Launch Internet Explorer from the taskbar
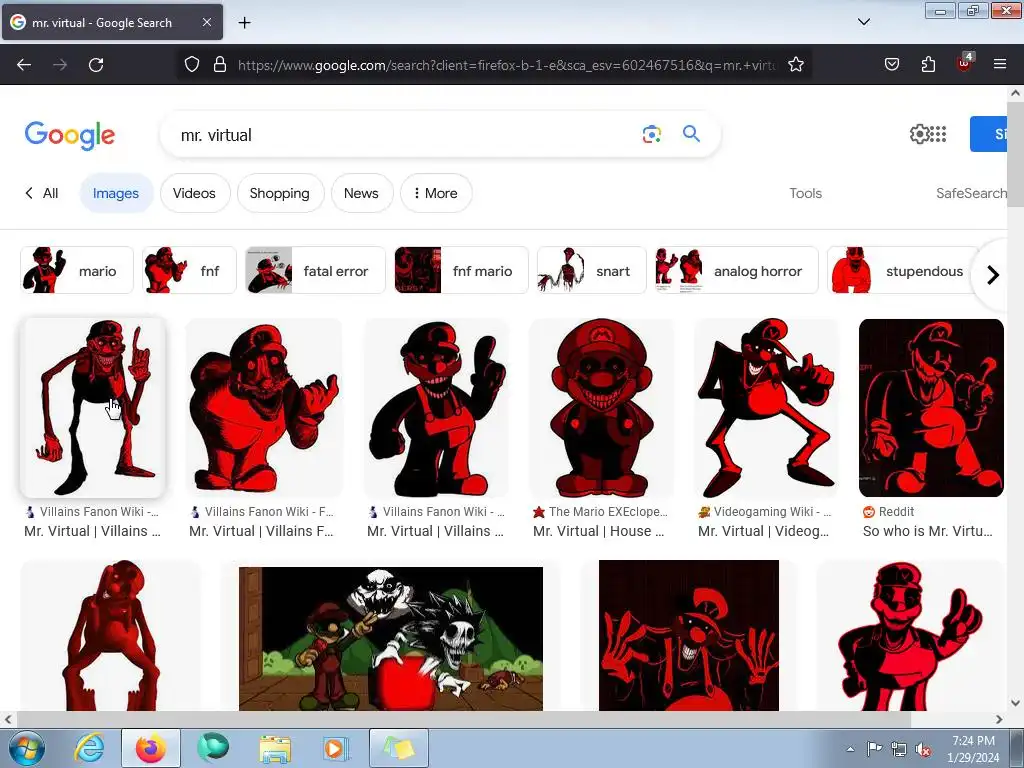Screen dimensions: 1024x768 89,748
